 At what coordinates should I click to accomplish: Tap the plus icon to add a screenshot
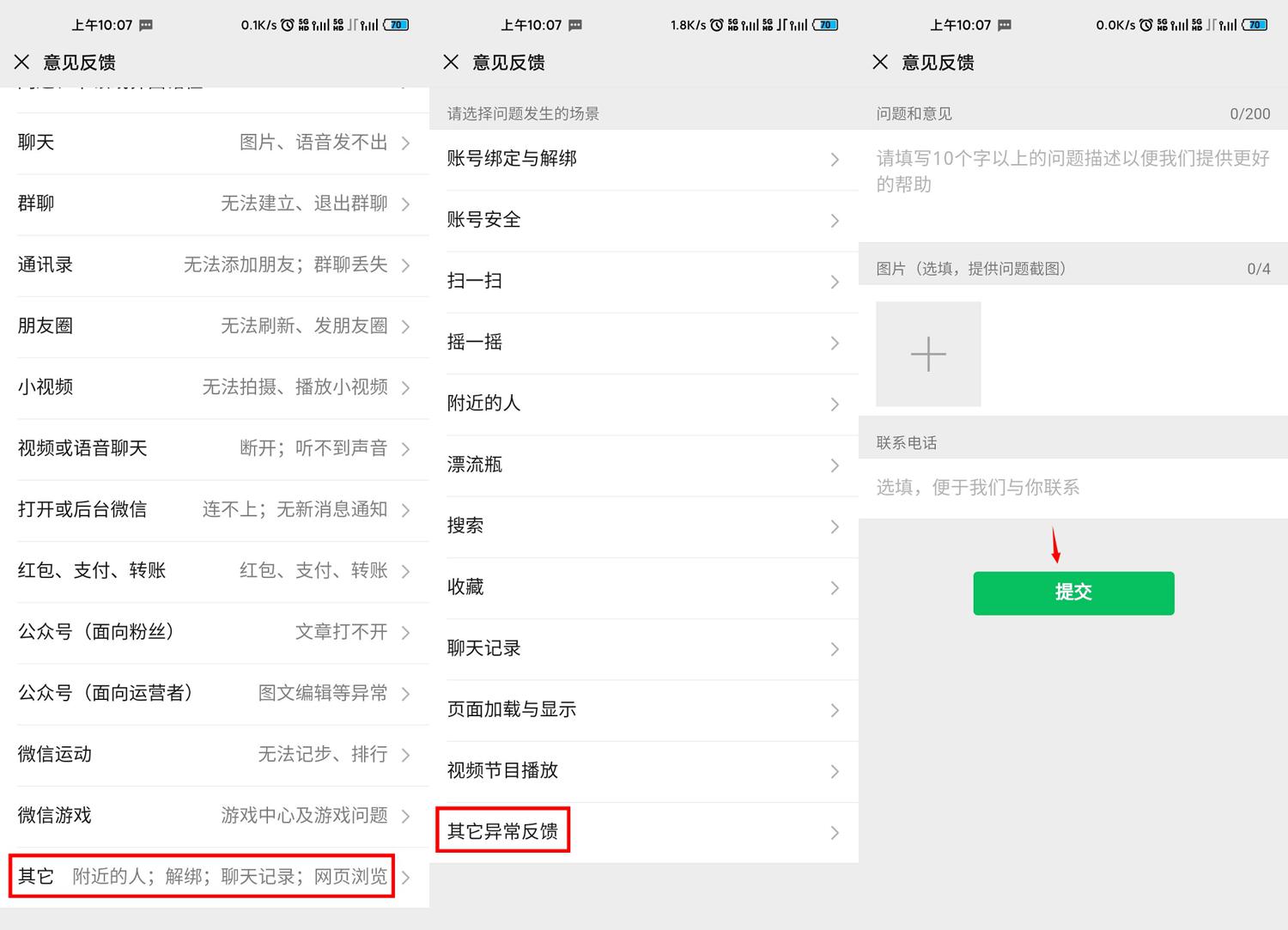(x=928, y=354)
